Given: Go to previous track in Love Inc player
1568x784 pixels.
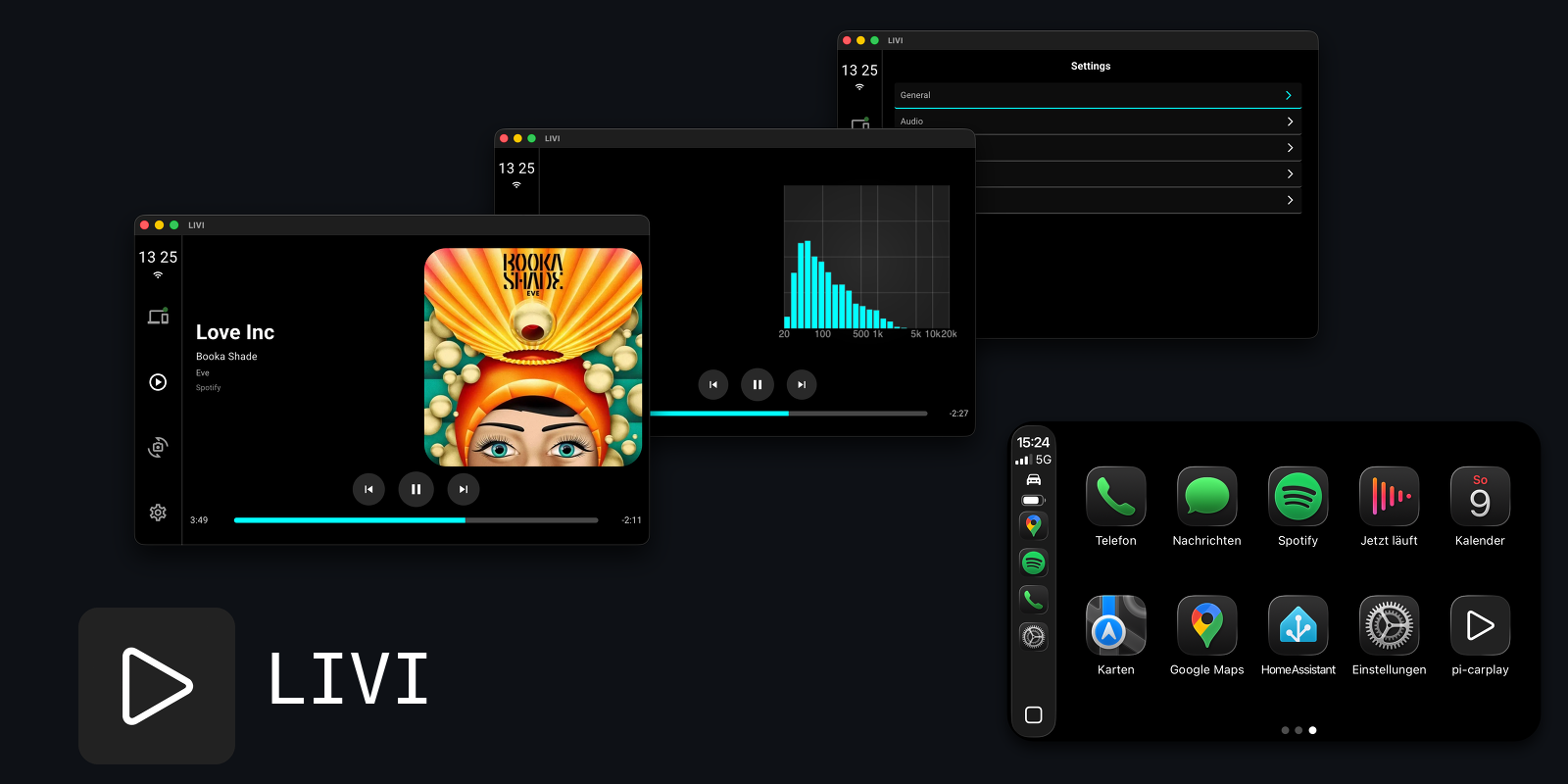Looking at the screenshot, I should [368, 489].
